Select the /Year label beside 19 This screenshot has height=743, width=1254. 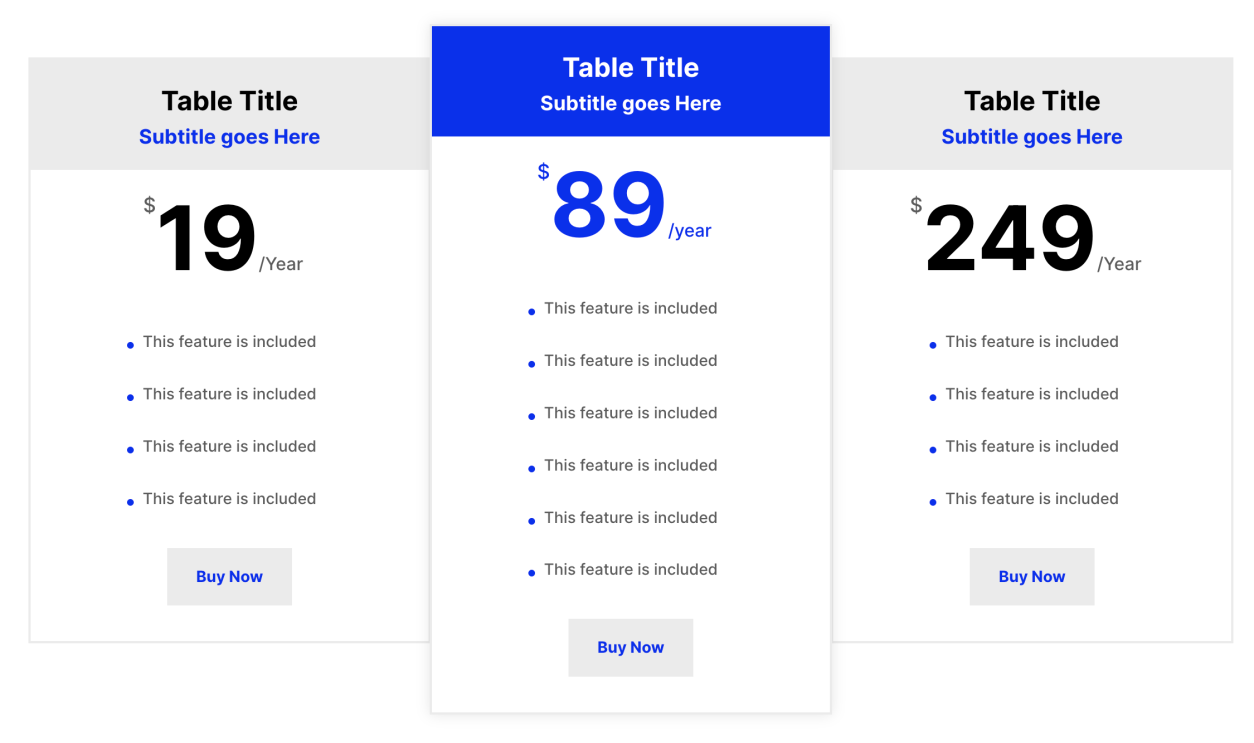point(281,264)
